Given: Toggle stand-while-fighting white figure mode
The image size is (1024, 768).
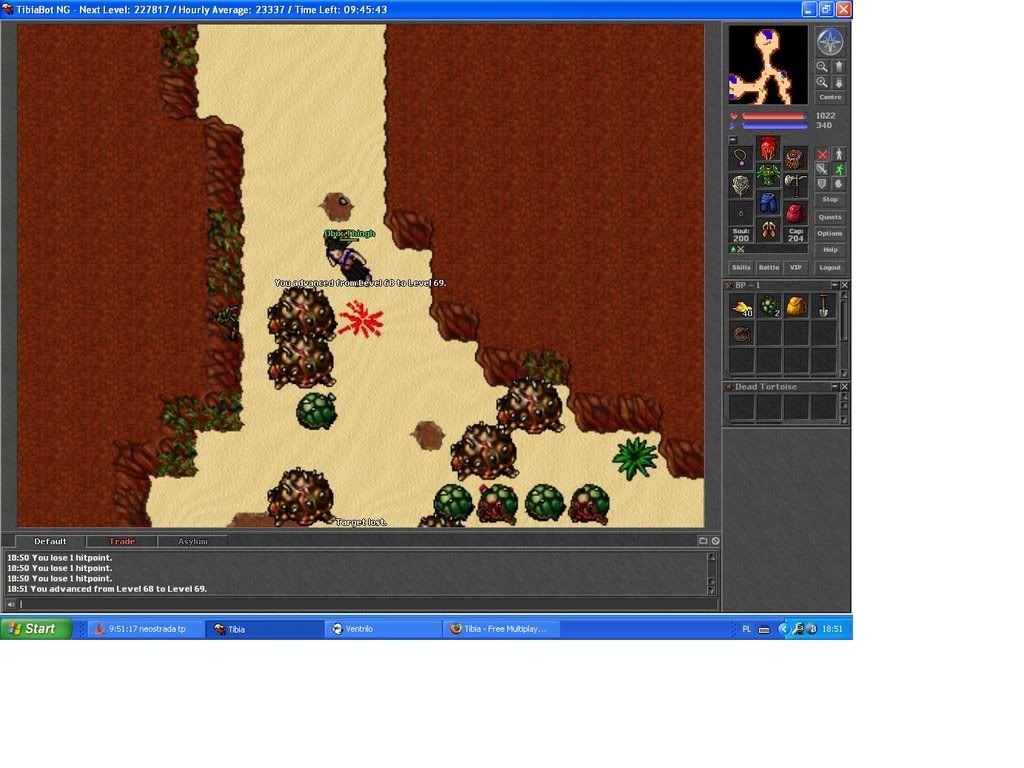Looking at the screenshot, I should [x=839, y=155].
